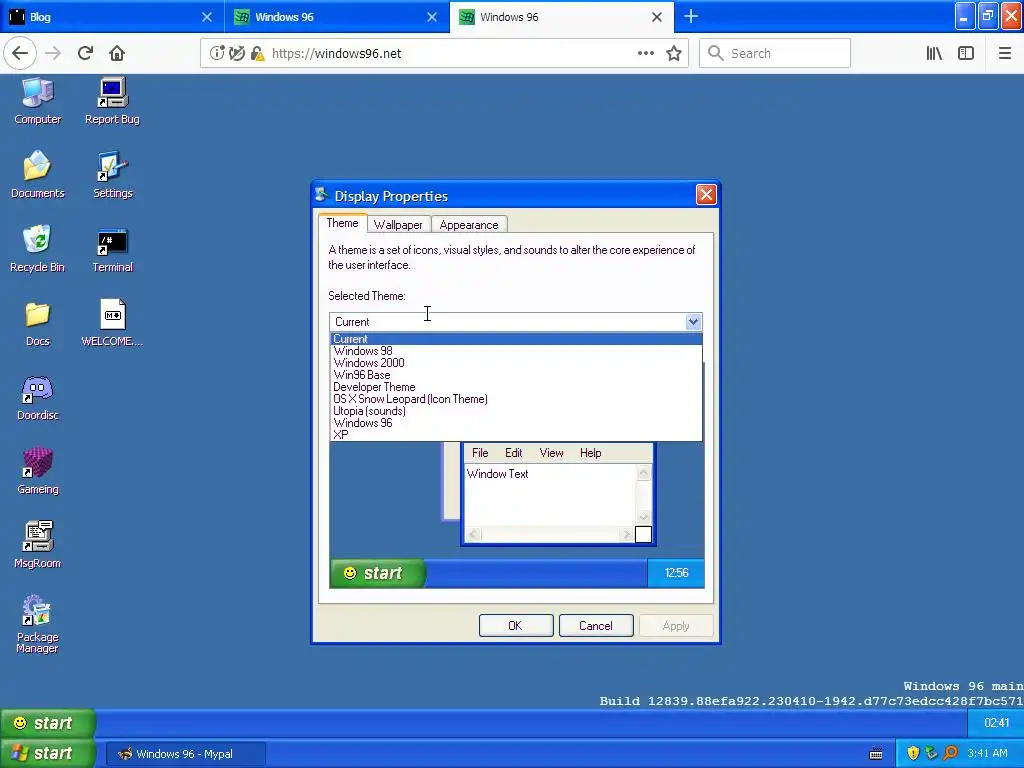This screenshot has height=768, width=1024.
Task: Launch the Doordisc shortcut
Action: [37, 397]
